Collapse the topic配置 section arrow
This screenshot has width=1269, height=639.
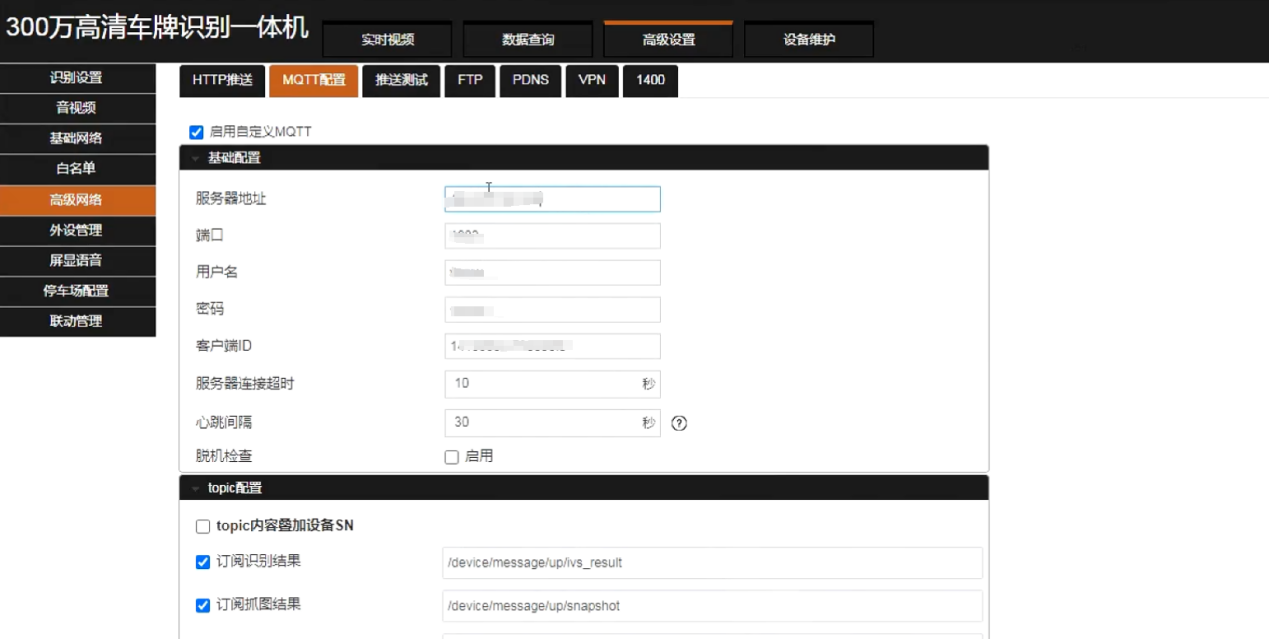click(x=195, y=488)
